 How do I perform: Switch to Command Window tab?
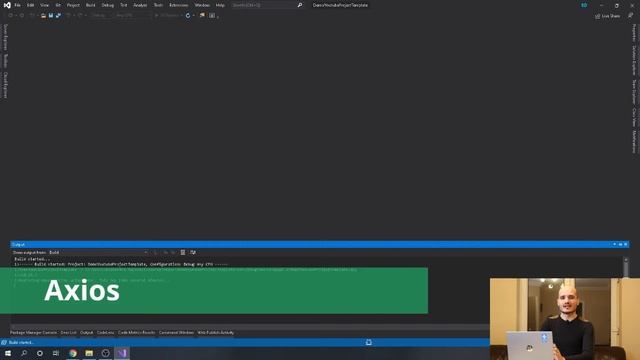point(176,333)
